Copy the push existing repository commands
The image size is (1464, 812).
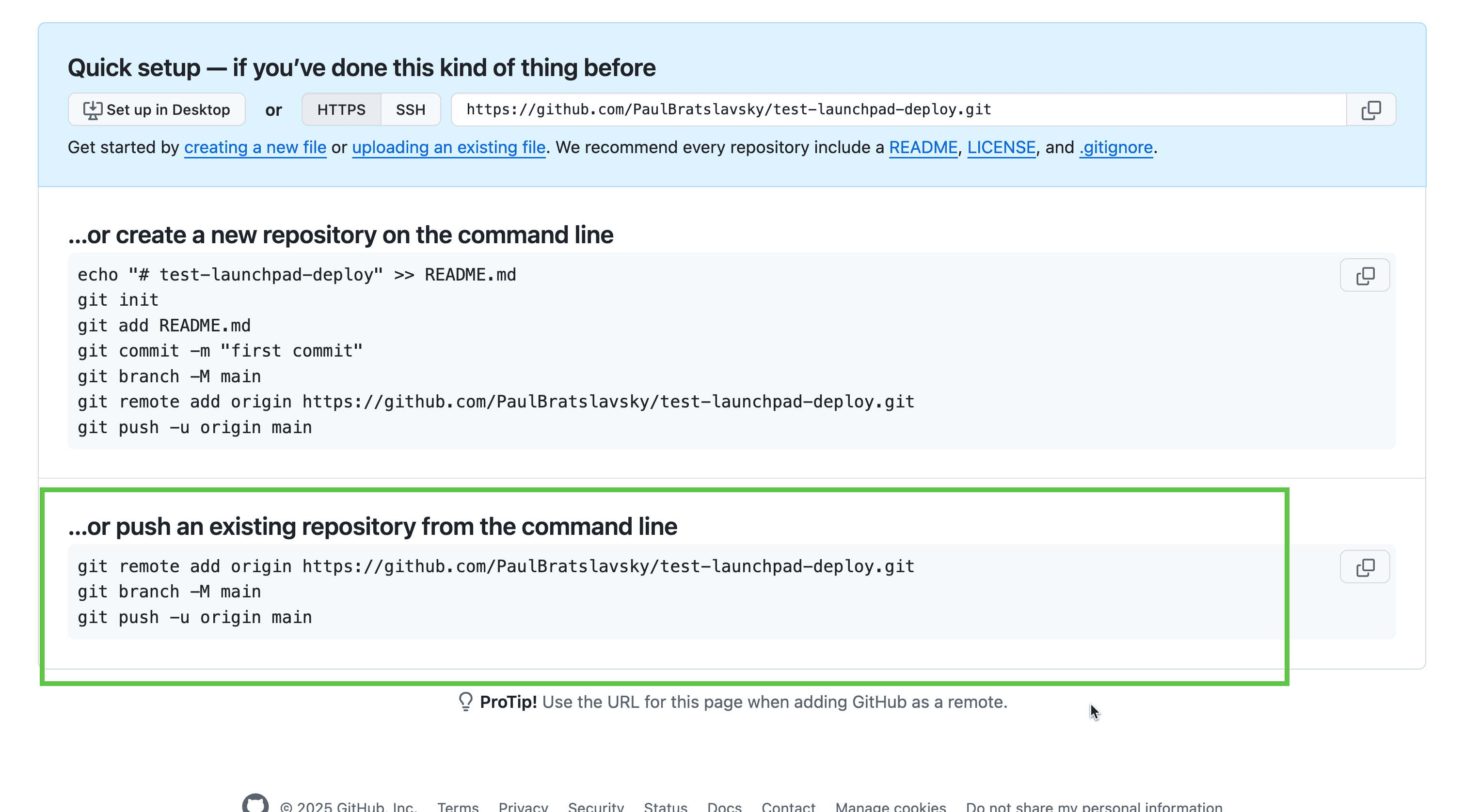1365,567
